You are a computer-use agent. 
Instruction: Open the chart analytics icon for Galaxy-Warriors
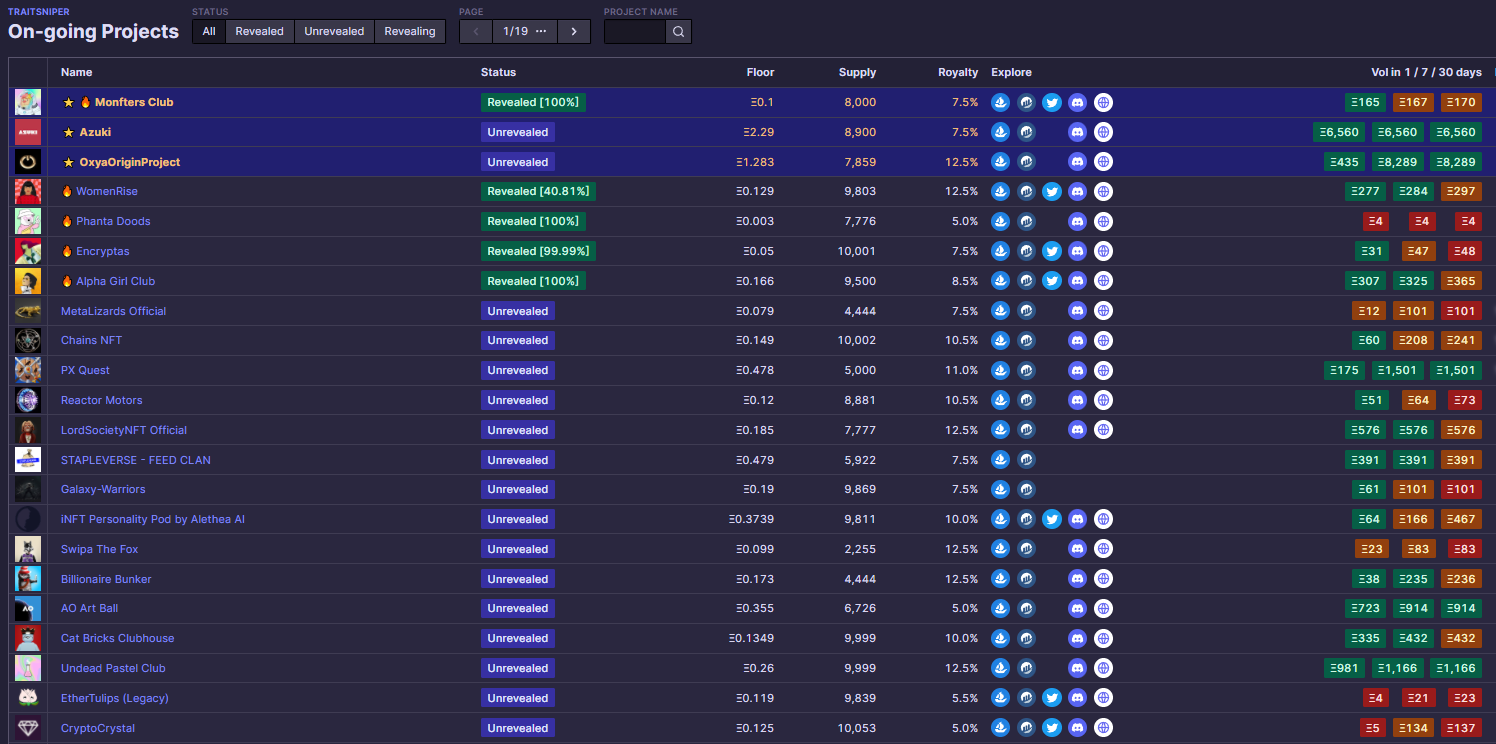[x=1026, y=489]
